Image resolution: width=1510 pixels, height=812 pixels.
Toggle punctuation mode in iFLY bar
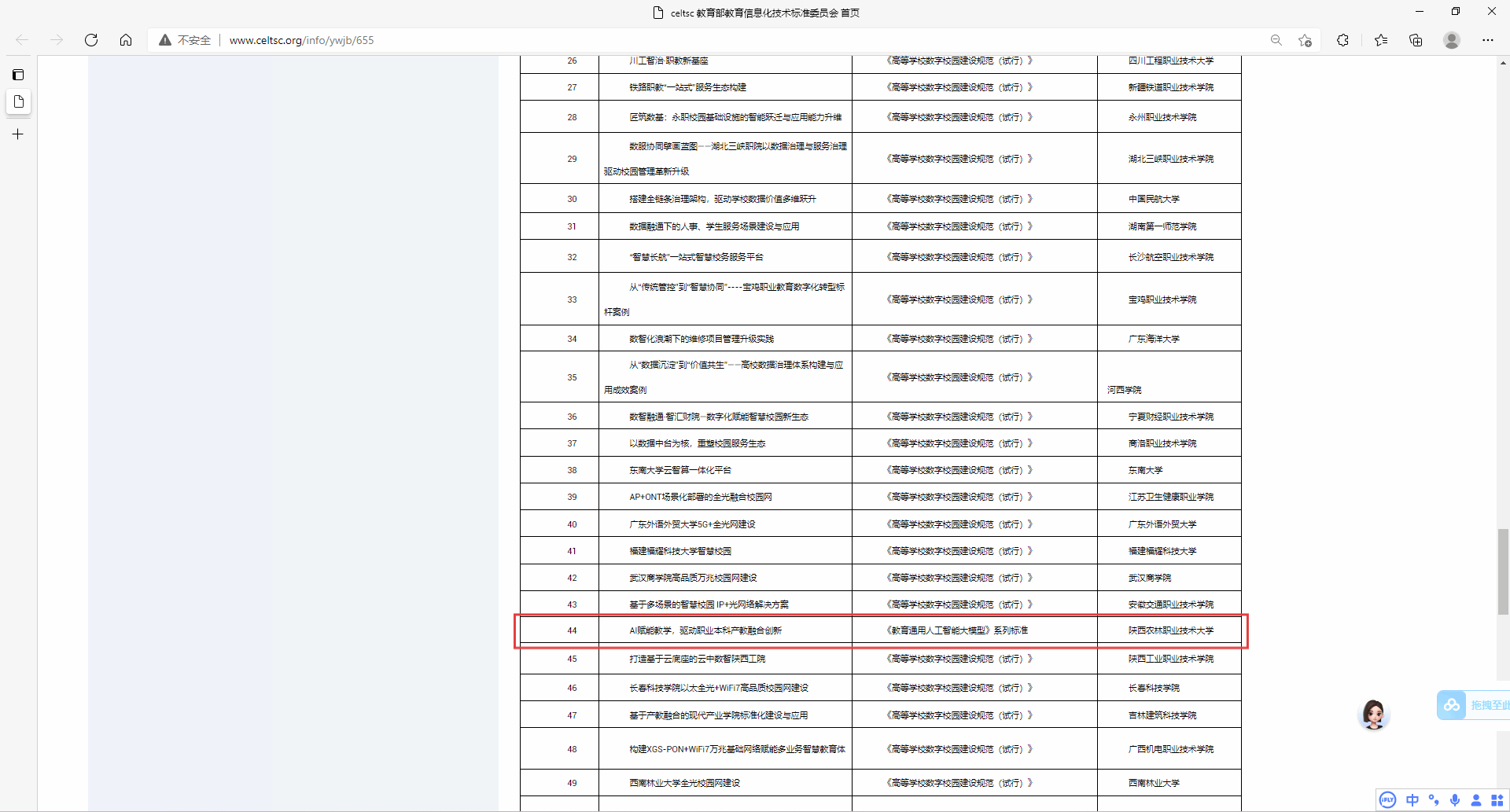[x=1434, y=800]
